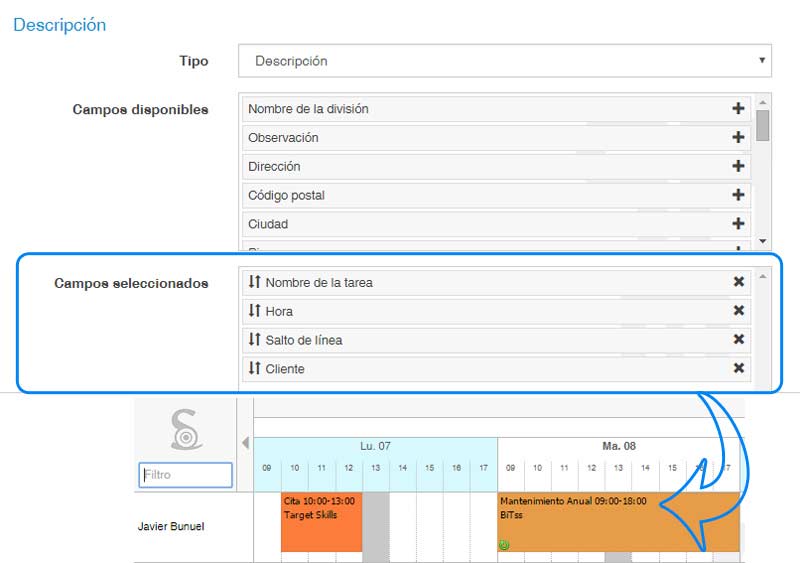
Task: Select resource Javier Bunuel
Action: [x=171, y=526]
